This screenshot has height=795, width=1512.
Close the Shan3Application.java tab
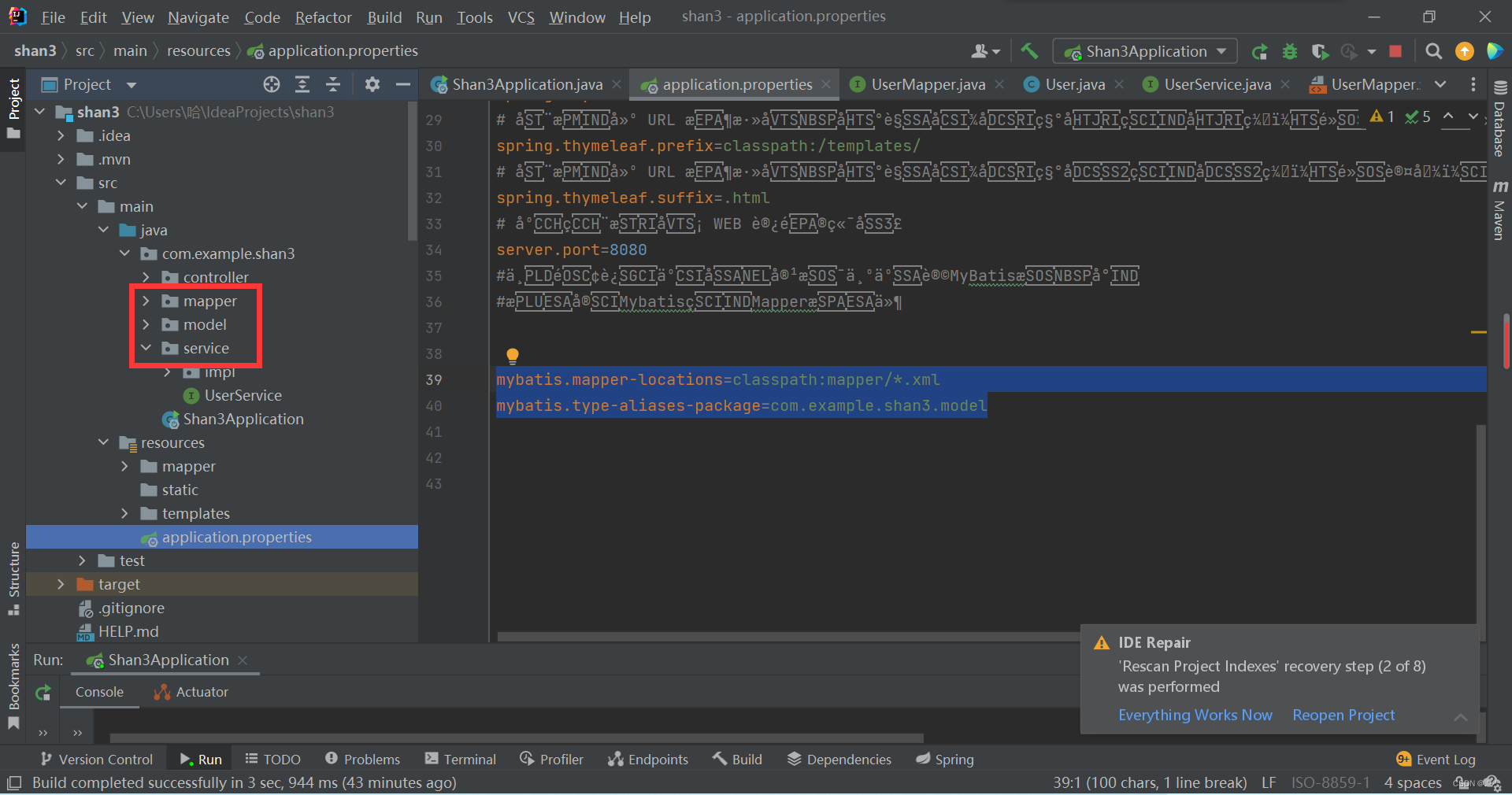[x=617, y=84]
